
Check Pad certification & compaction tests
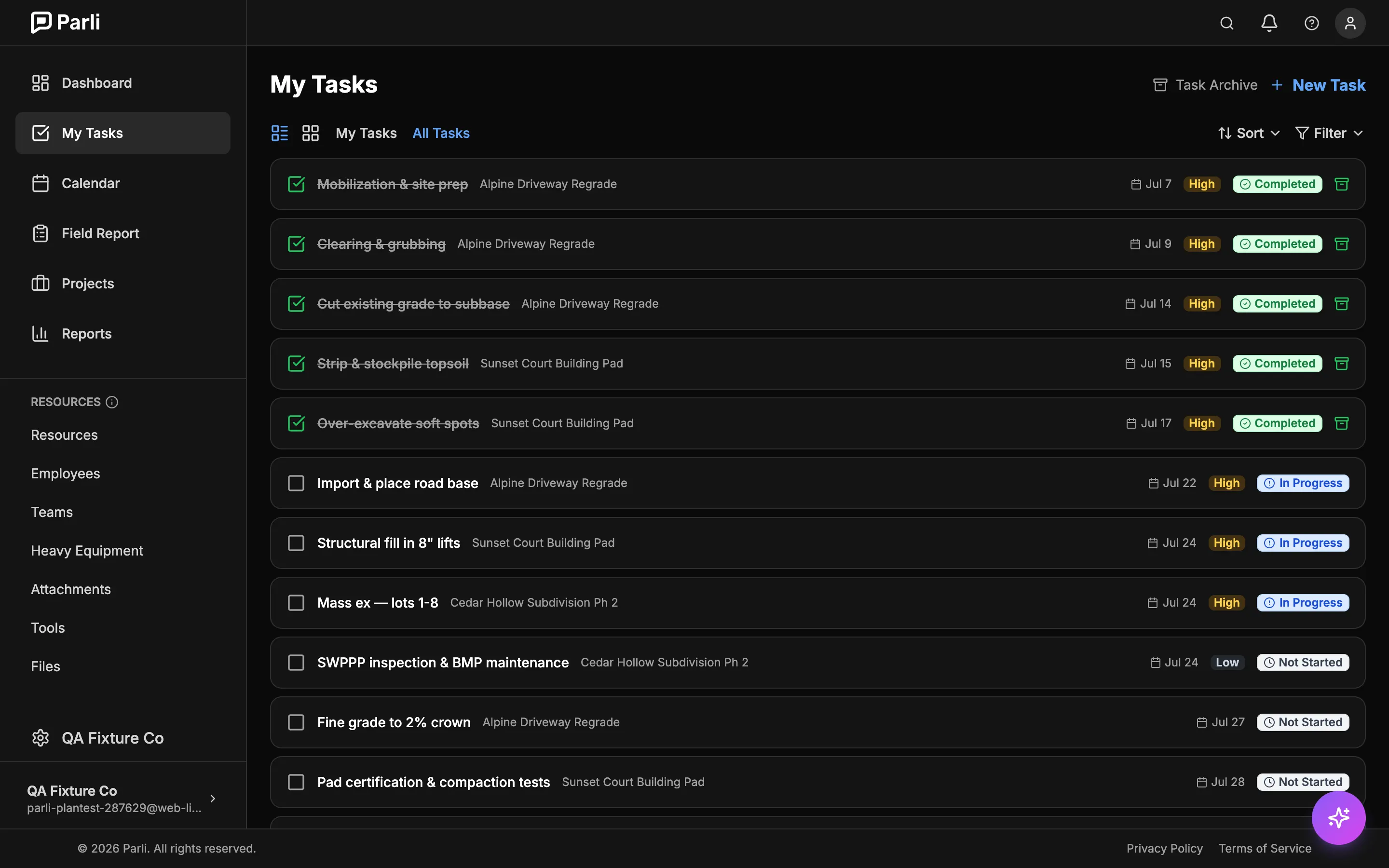point(296,782)
